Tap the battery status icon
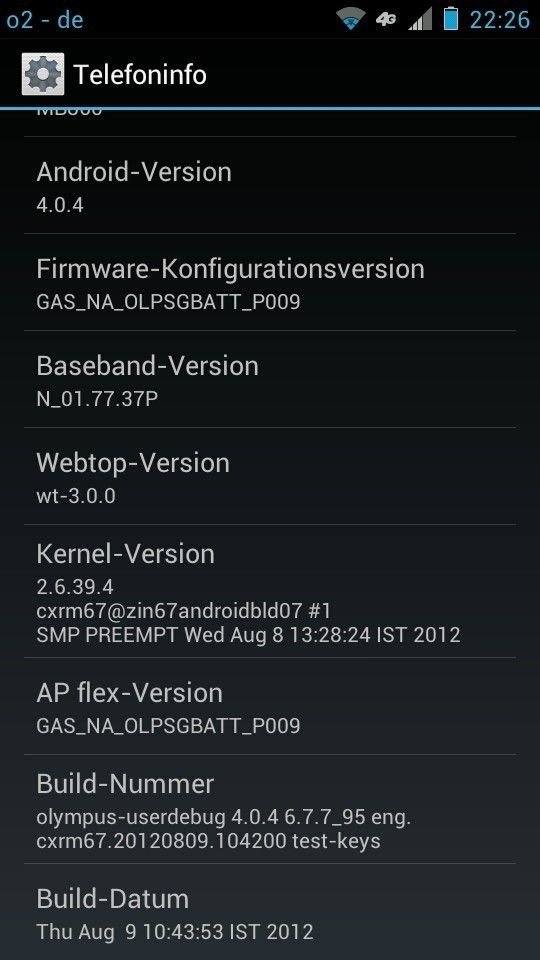Viewport: 540px width, 960px height. pos(451,18)
